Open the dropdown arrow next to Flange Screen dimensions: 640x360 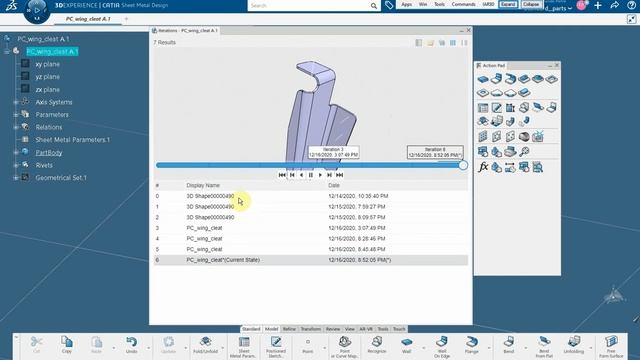(x=489, y=348)
